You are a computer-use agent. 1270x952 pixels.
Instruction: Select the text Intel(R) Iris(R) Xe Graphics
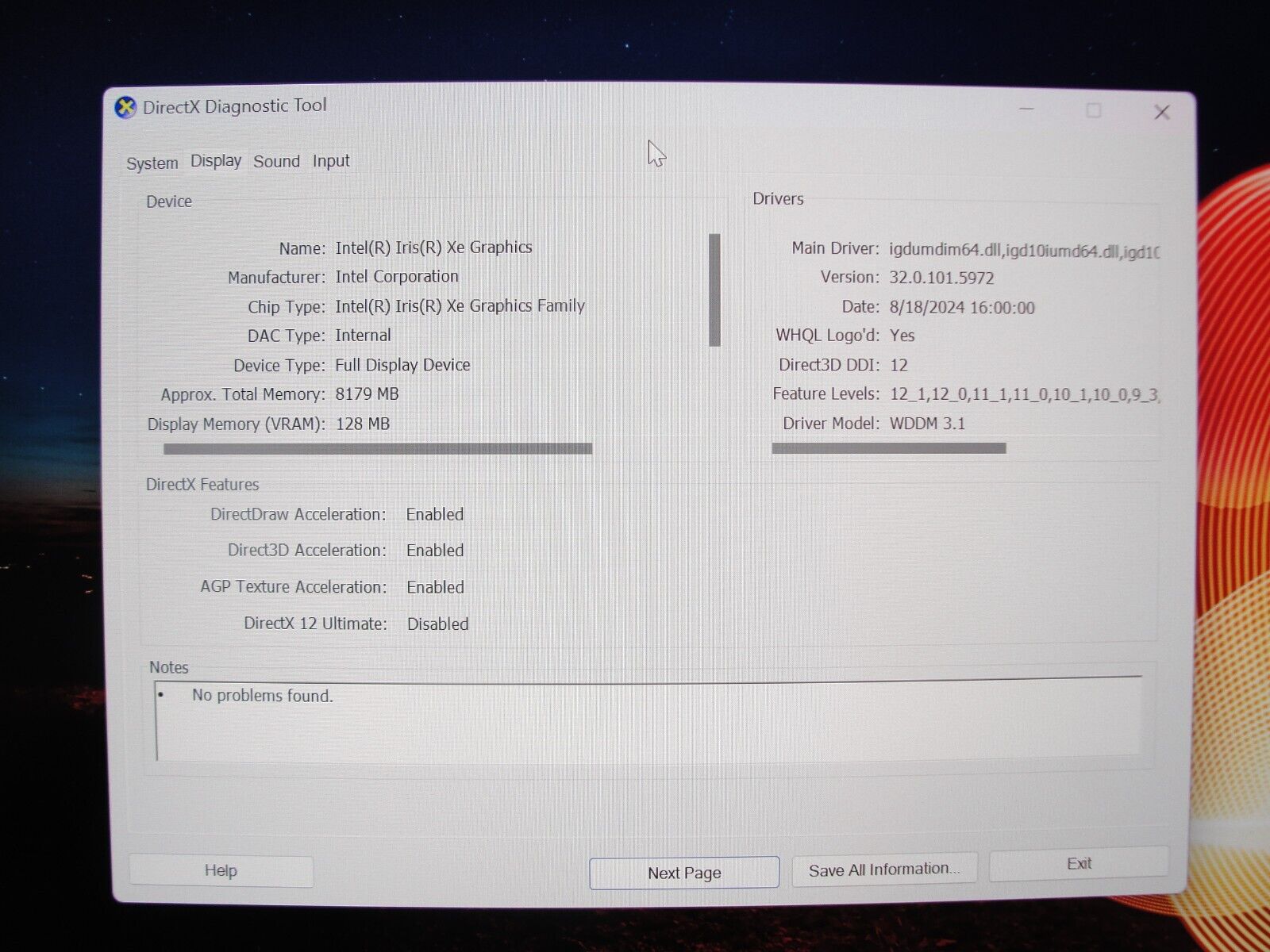(433, 248)
